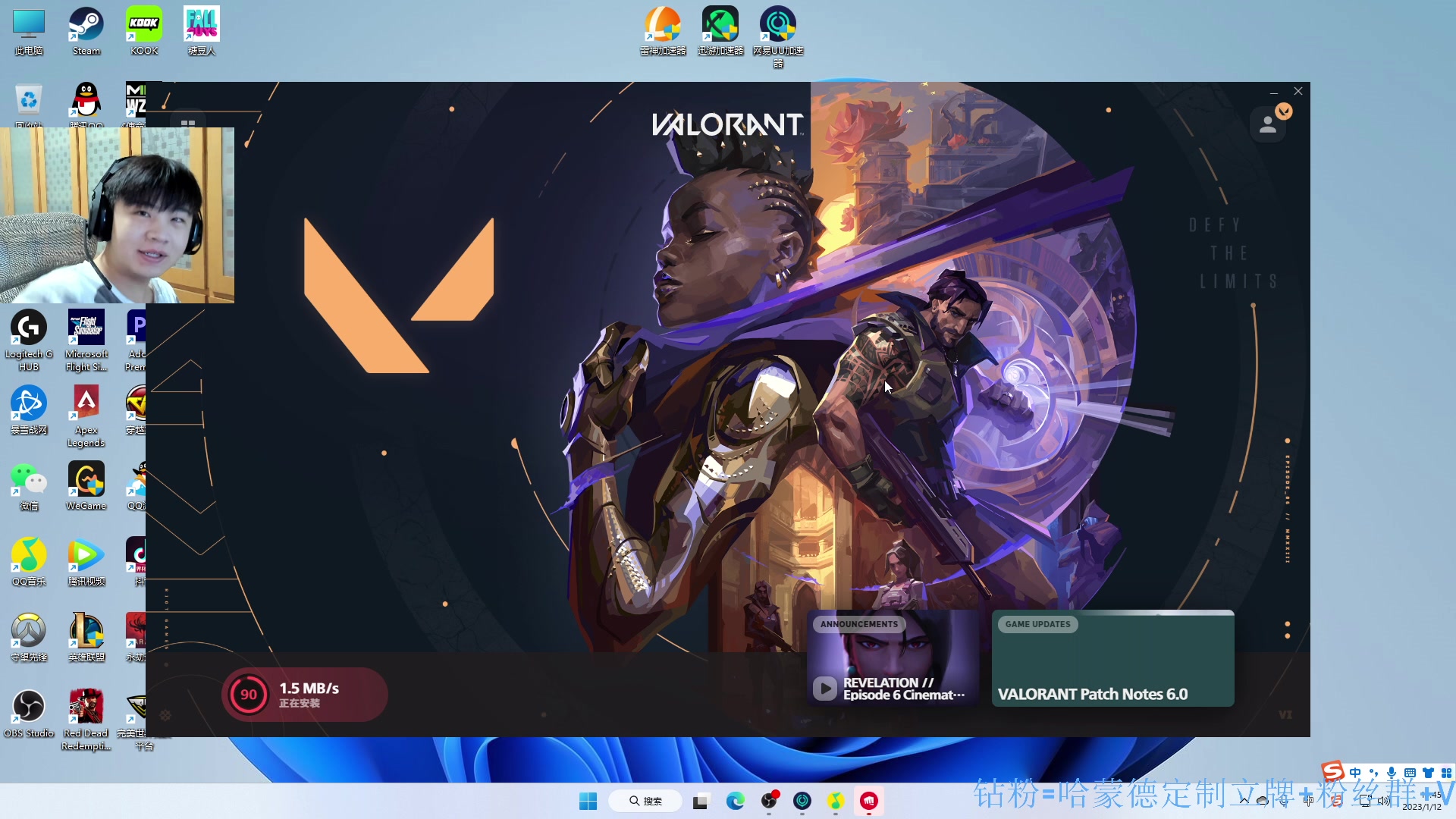Minimize the Riot client window
The image size is (1456, 819).
[x=1274, y=92]
